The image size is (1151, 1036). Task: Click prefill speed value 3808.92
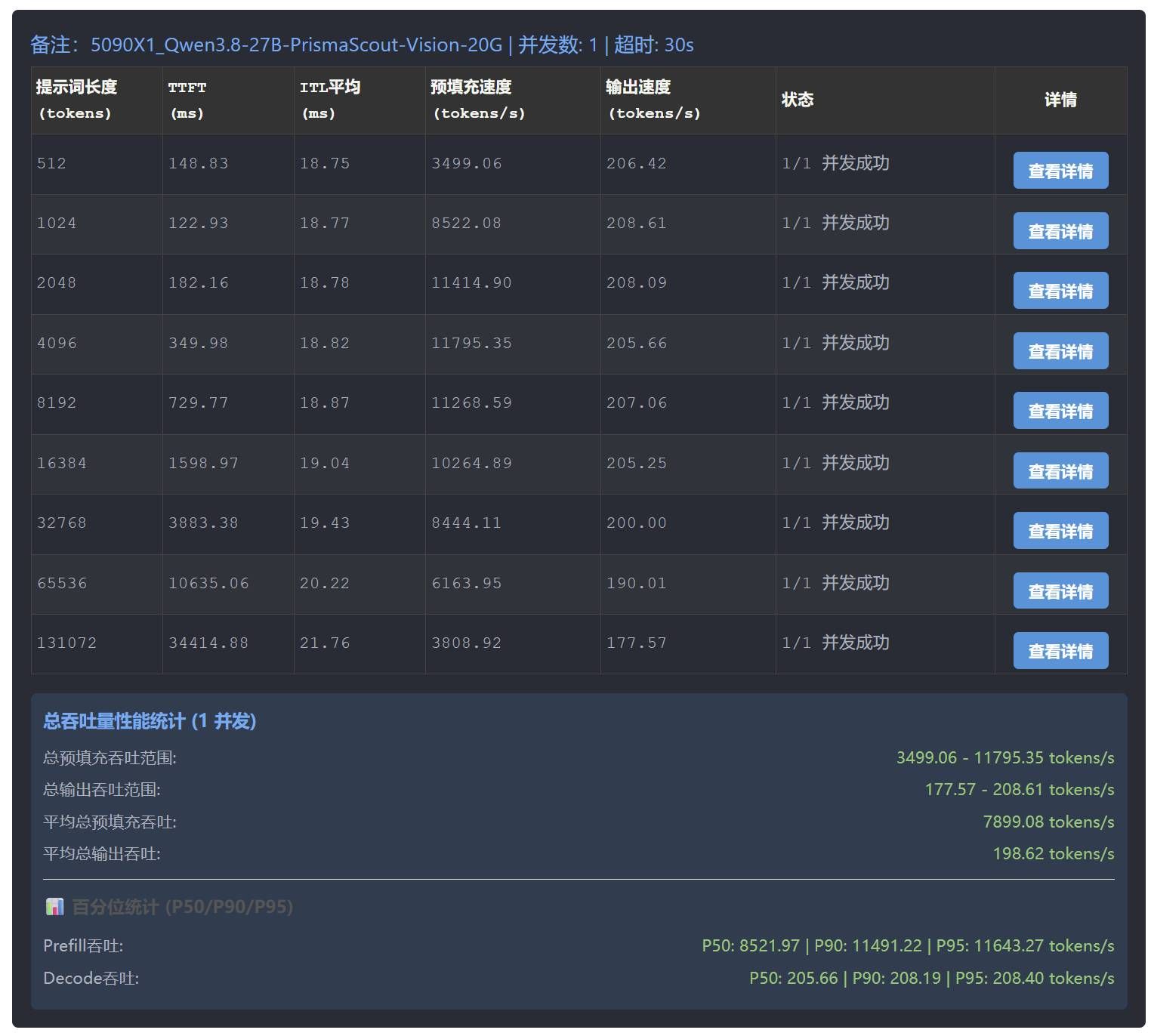(x=466, y=643)
